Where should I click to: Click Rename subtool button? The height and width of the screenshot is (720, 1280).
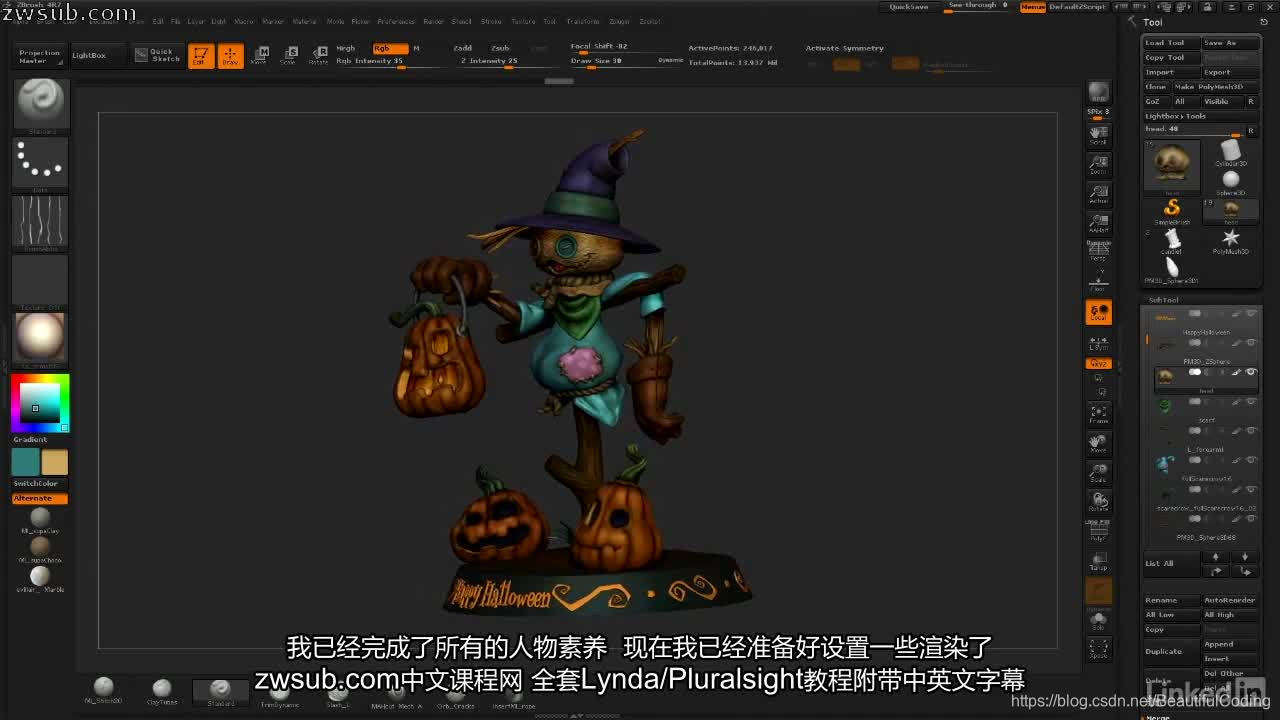(x=1171, y=600)
